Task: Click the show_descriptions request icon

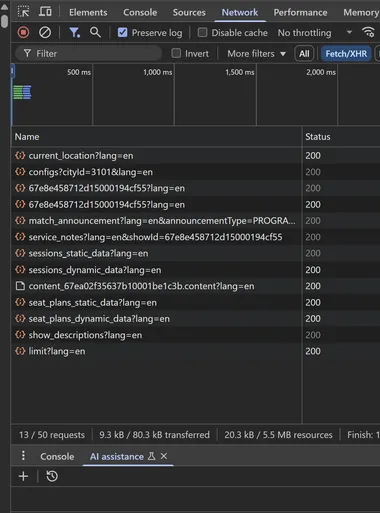Action: tap(20, 335)
